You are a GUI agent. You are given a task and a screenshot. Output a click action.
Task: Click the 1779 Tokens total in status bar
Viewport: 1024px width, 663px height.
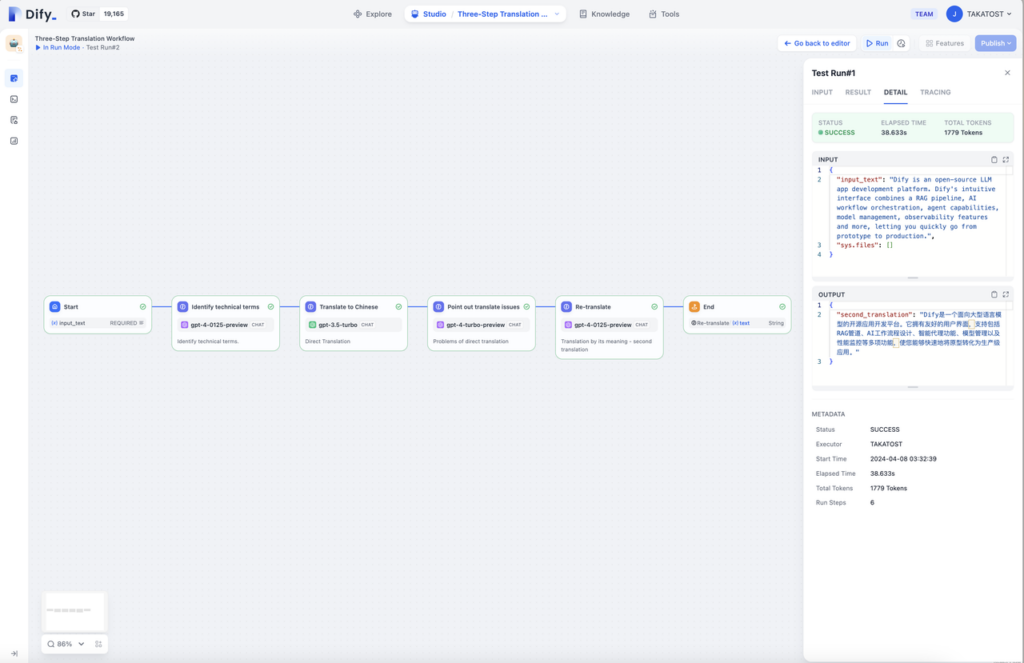[x=963, y=133]
